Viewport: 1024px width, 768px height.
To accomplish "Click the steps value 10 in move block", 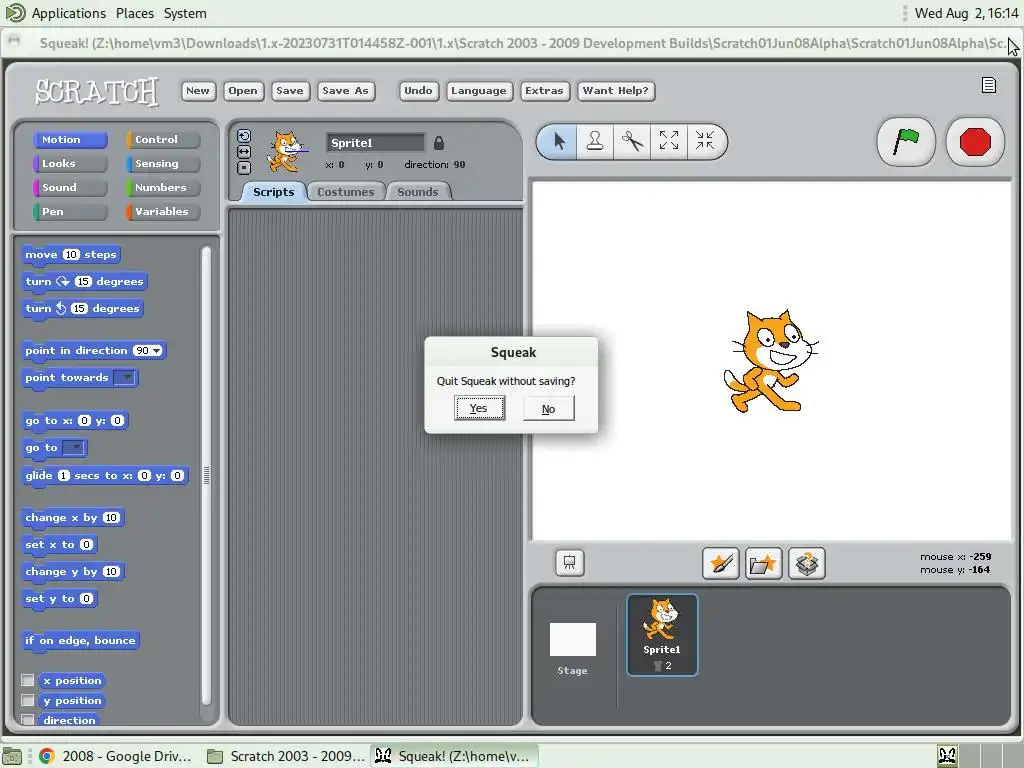I will coord(71,255).
